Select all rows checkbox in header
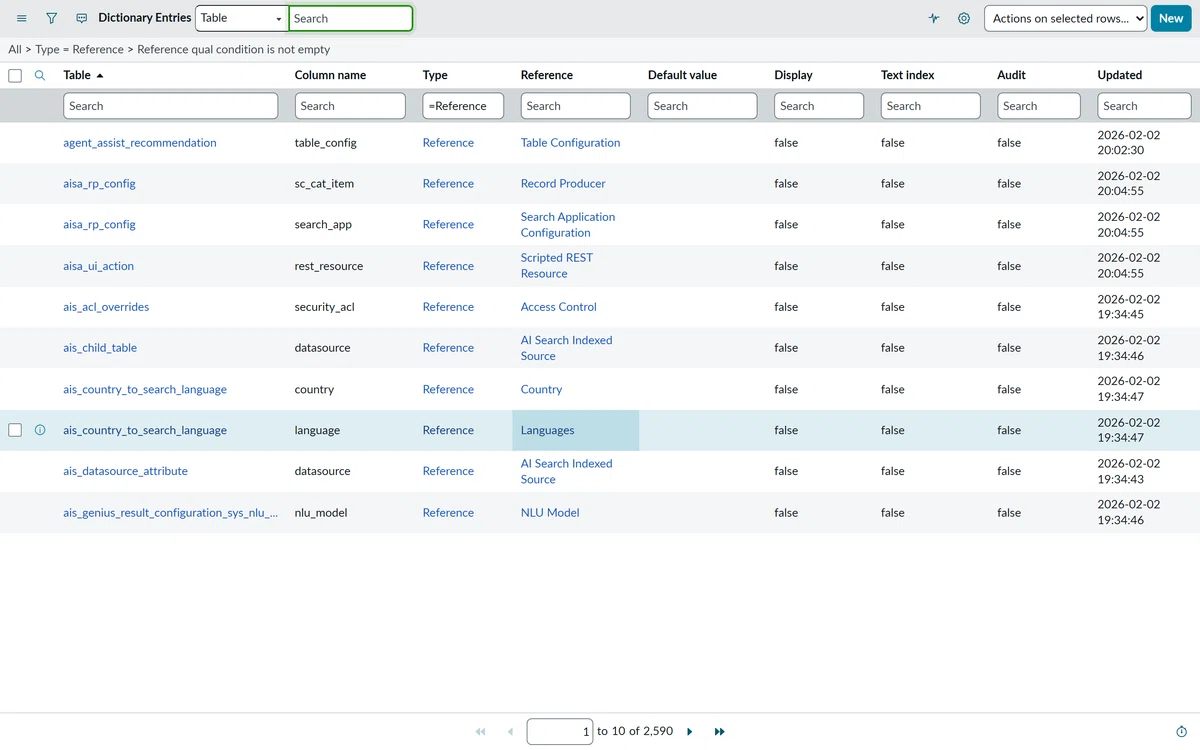Image resolution: width=1200 pixels, height=750 pixels. [x=15, y=75]
